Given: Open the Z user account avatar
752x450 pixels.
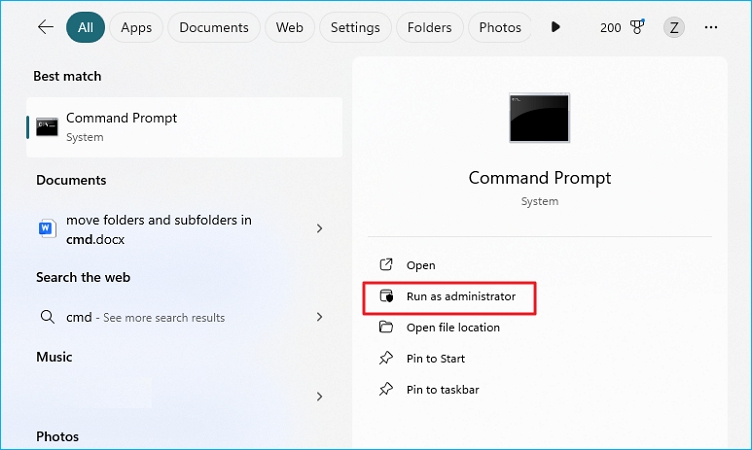Looking at the screenshot, I should click(675, 27).
